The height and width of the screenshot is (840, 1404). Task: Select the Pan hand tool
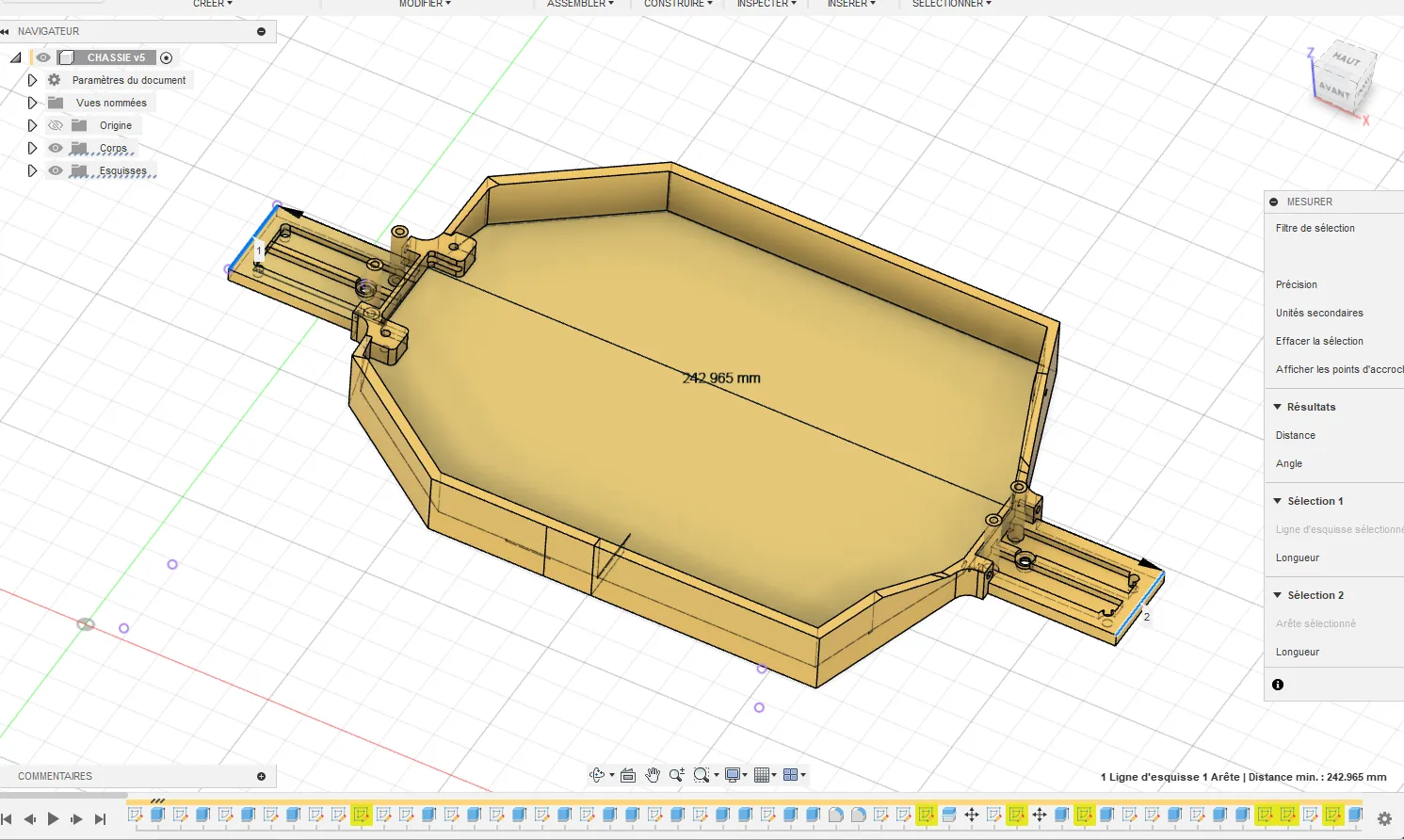653,775
